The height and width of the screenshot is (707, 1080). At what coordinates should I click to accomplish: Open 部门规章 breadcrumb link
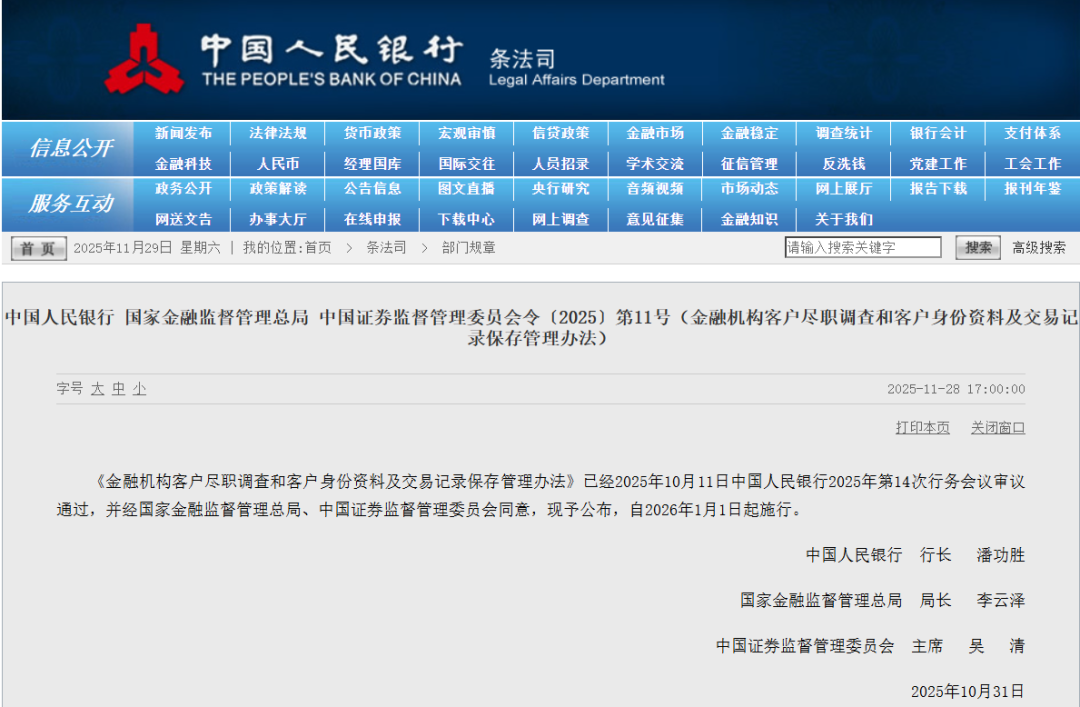468,248
